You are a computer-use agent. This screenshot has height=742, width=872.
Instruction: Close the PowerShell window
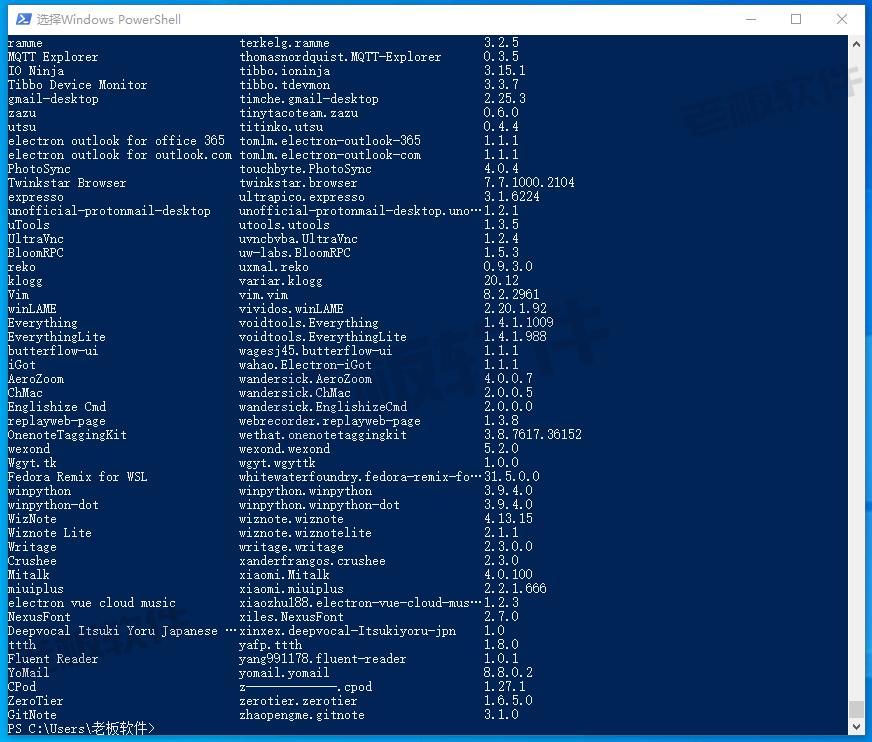[x=843, y=19]
